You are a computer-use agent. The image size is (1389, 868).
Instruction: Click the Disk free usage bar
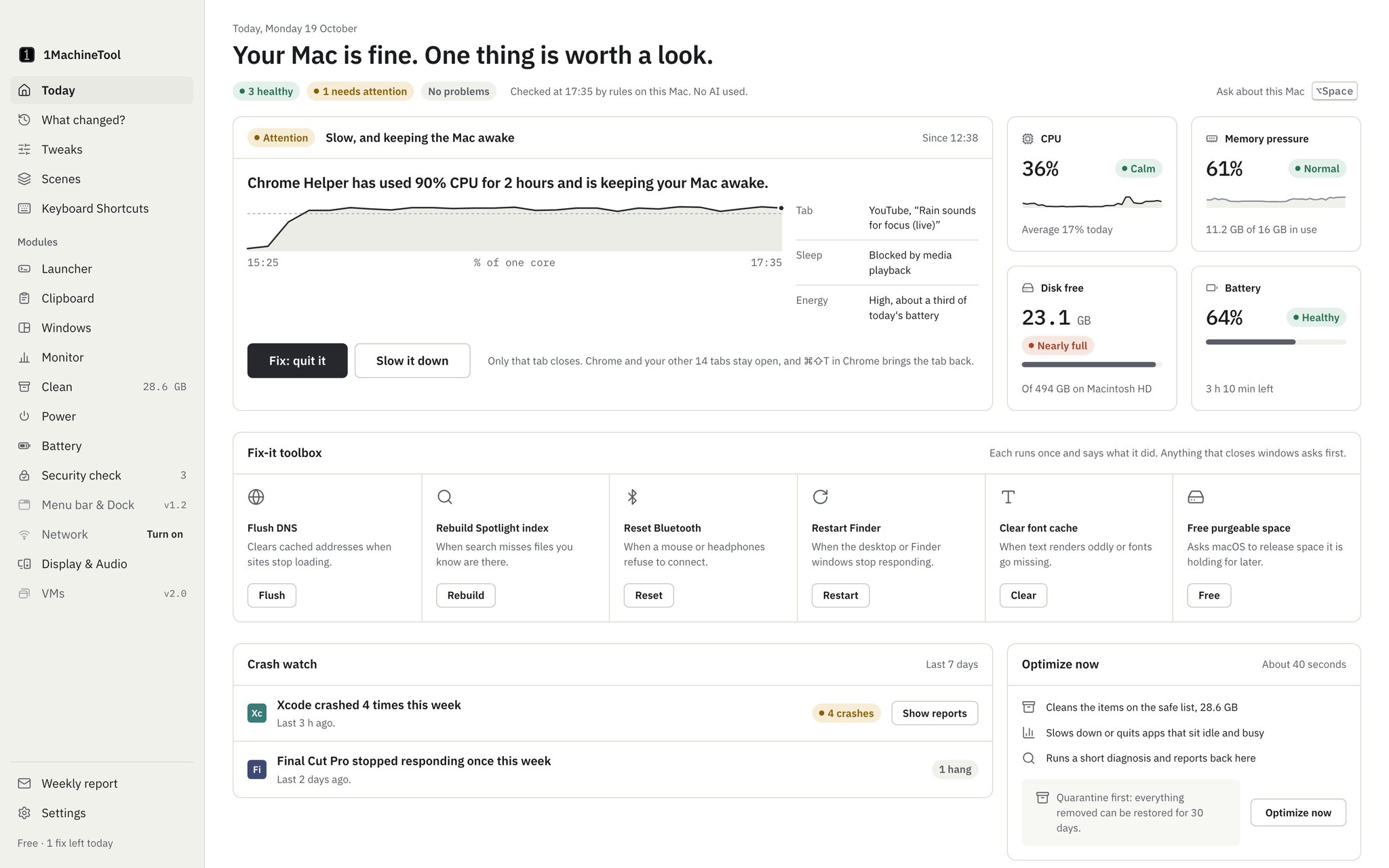click(x=1091, y=365)
